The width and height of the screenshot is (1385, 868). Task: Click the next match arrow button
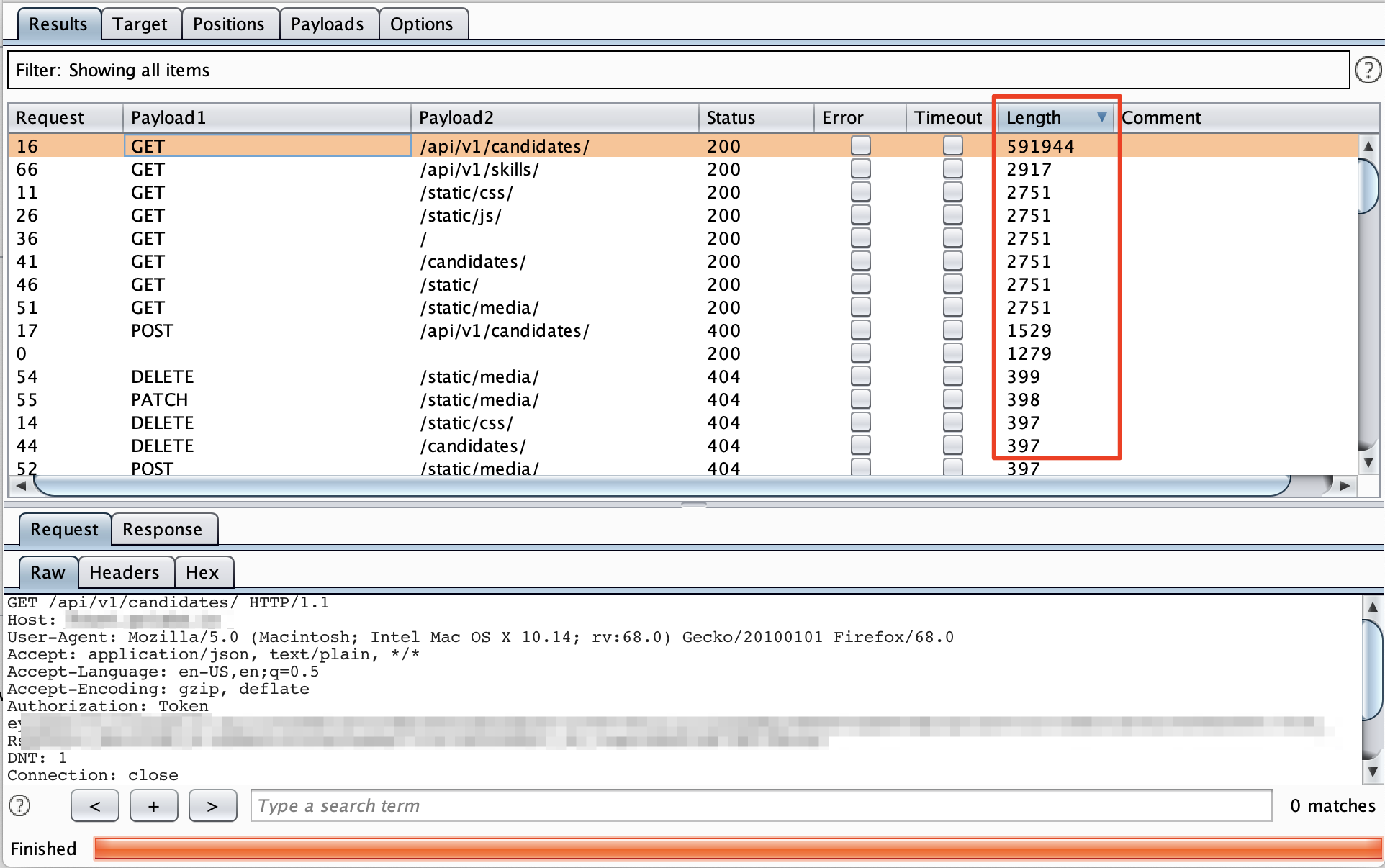(x=212, y=806)
